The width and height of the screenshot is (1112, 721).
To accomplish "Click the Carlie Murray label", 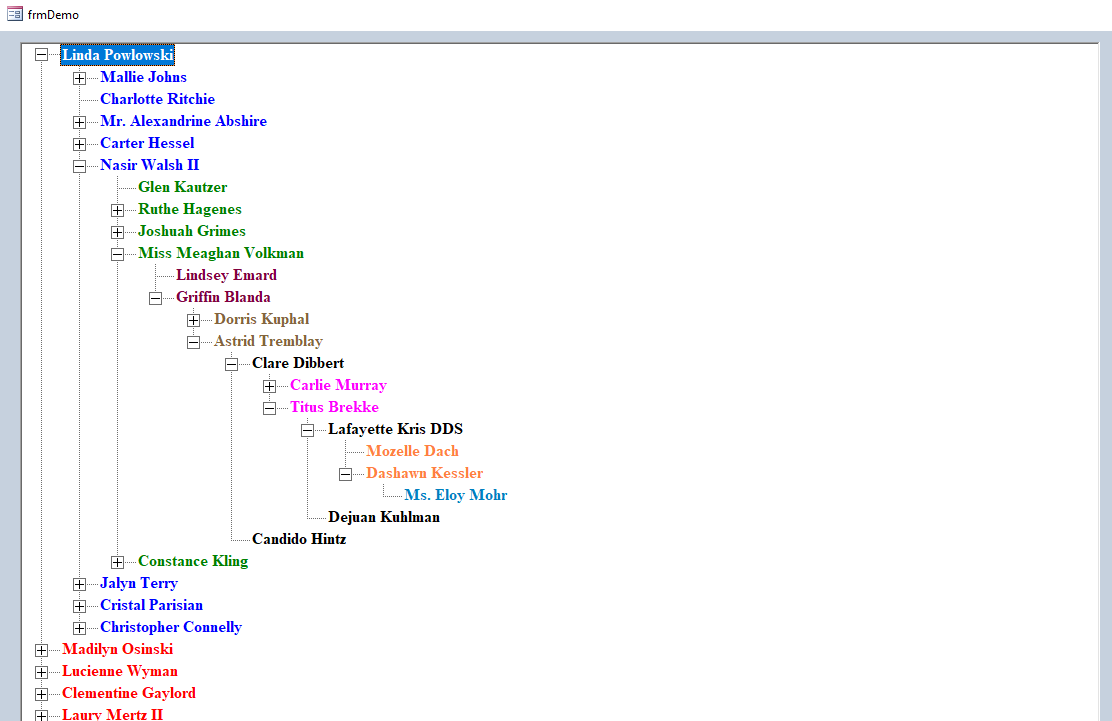I will (338, 384).
